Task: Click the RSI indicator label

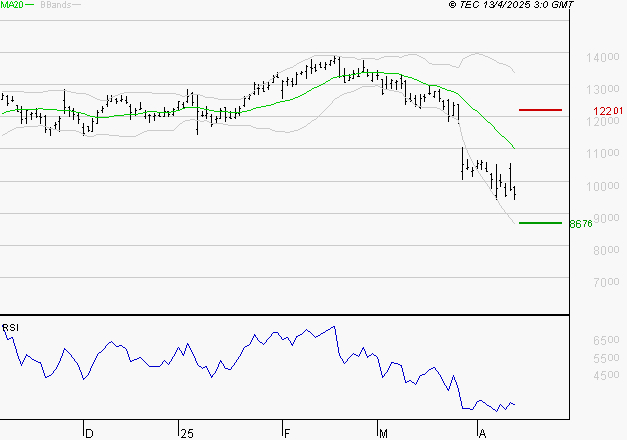Action: pos(10,328)
